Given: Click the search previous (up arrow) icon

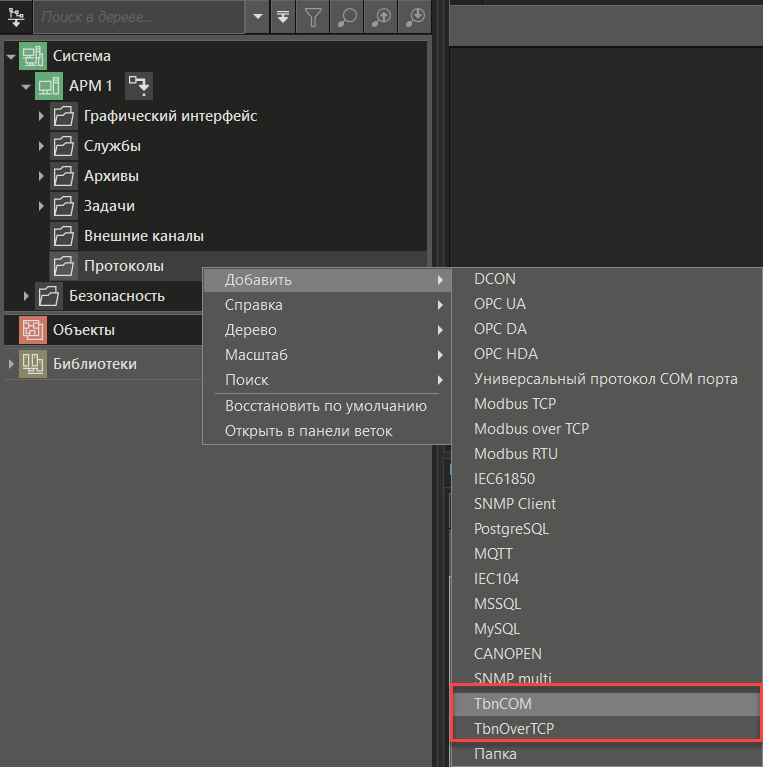Looking at the screenshot, I should [380, 17].
